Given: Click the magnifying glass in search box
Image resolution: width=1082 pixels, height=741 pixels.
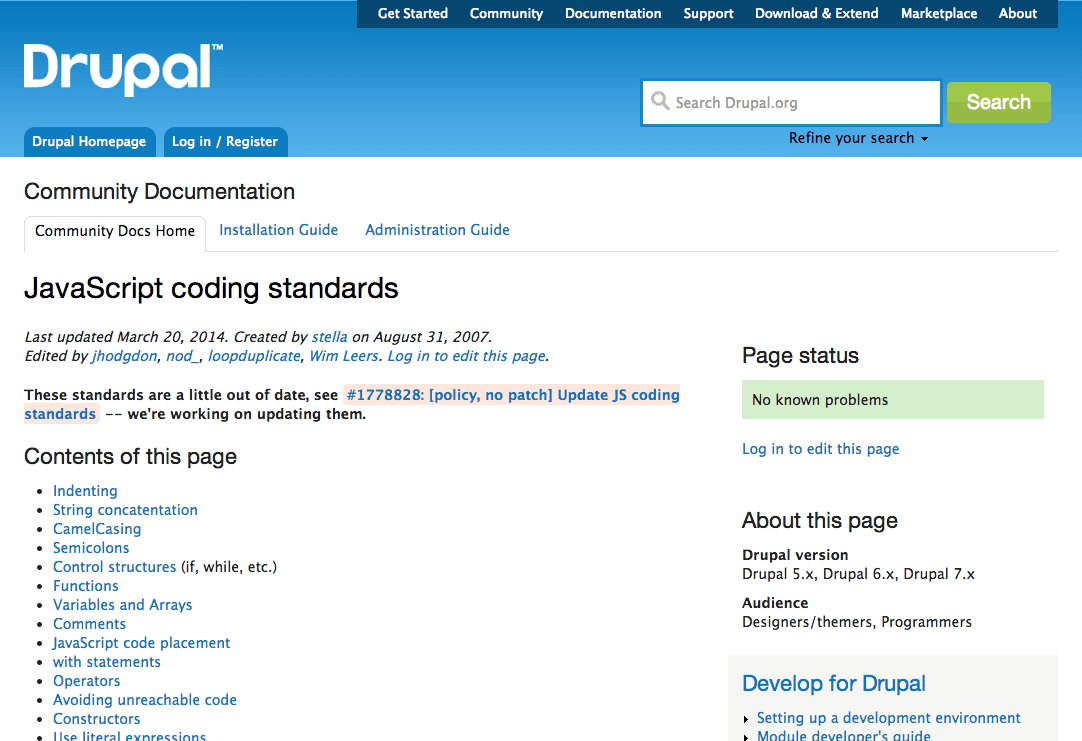Looking at the screenshot, I should coord(660,101).
